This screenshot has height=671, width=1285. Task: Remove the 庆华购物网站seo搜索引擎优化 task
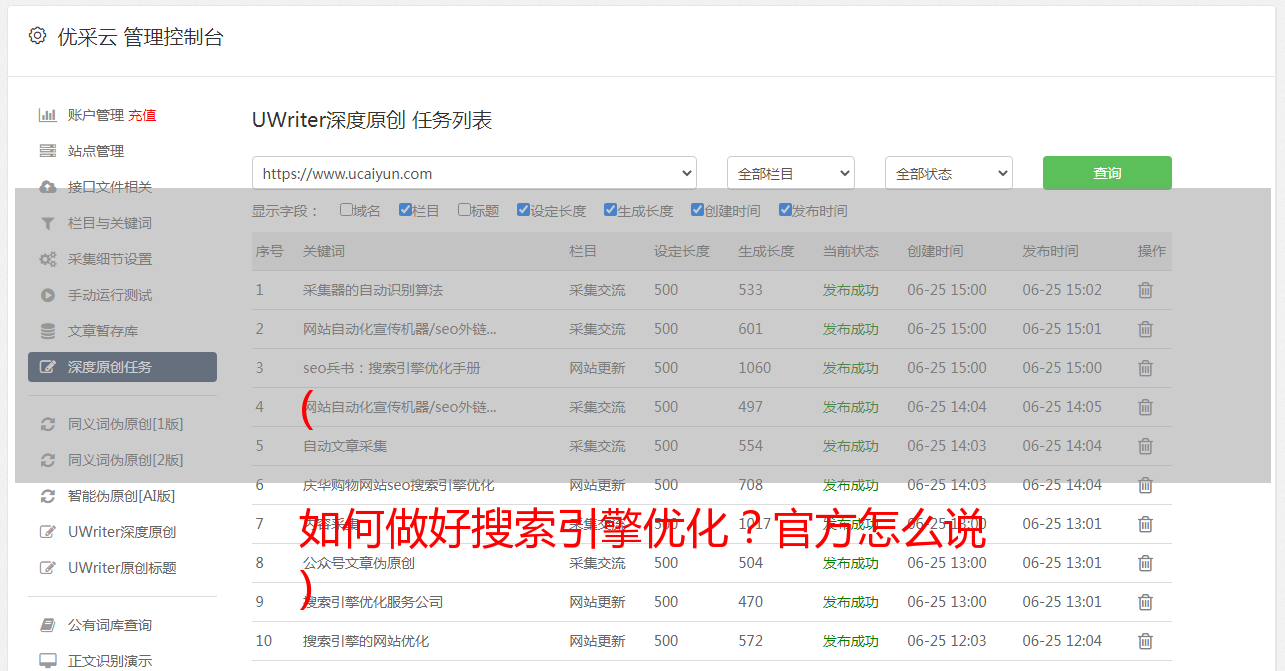click(1145, 485)
